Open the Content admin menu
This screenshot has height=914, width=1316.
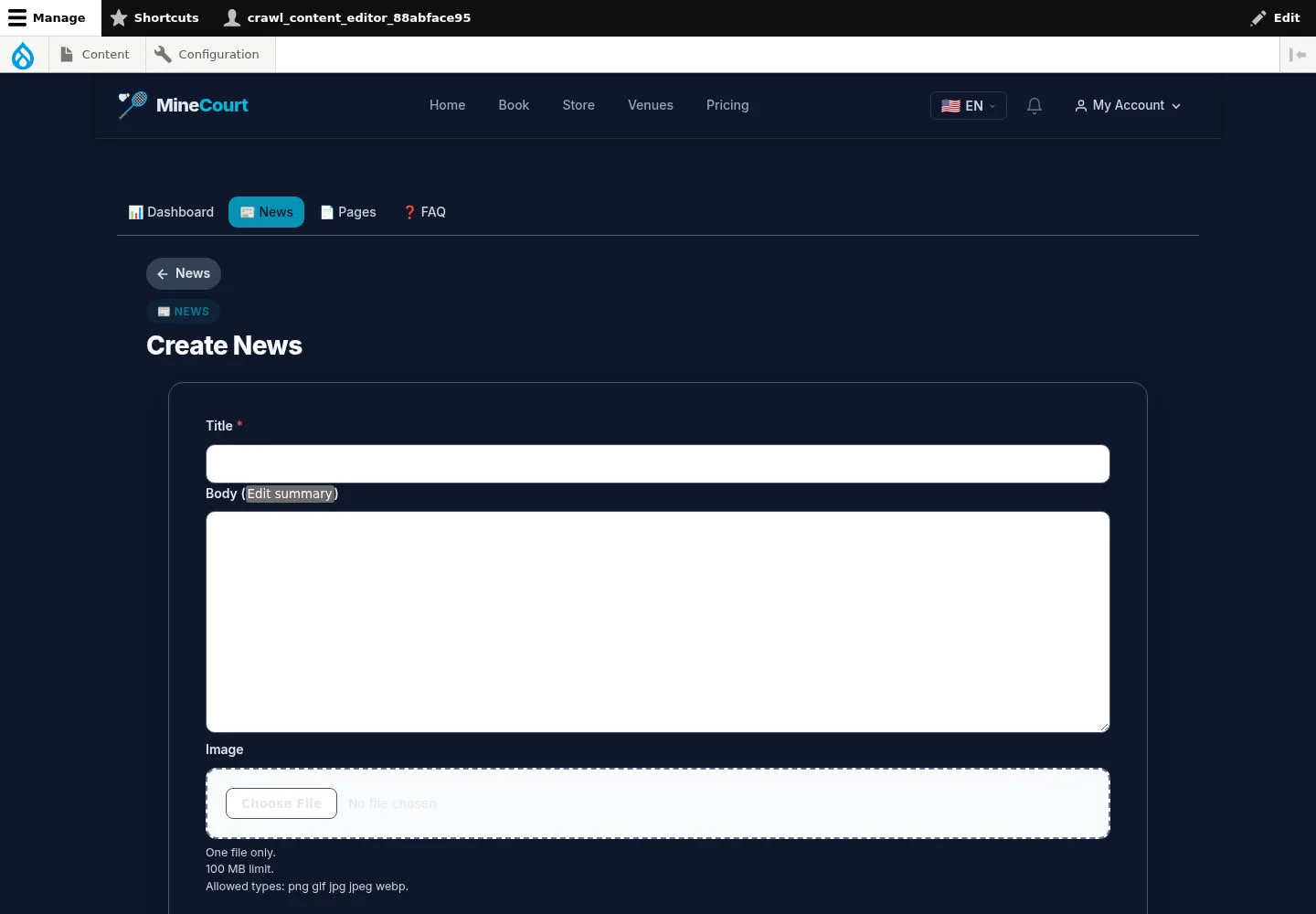point(95,55)
